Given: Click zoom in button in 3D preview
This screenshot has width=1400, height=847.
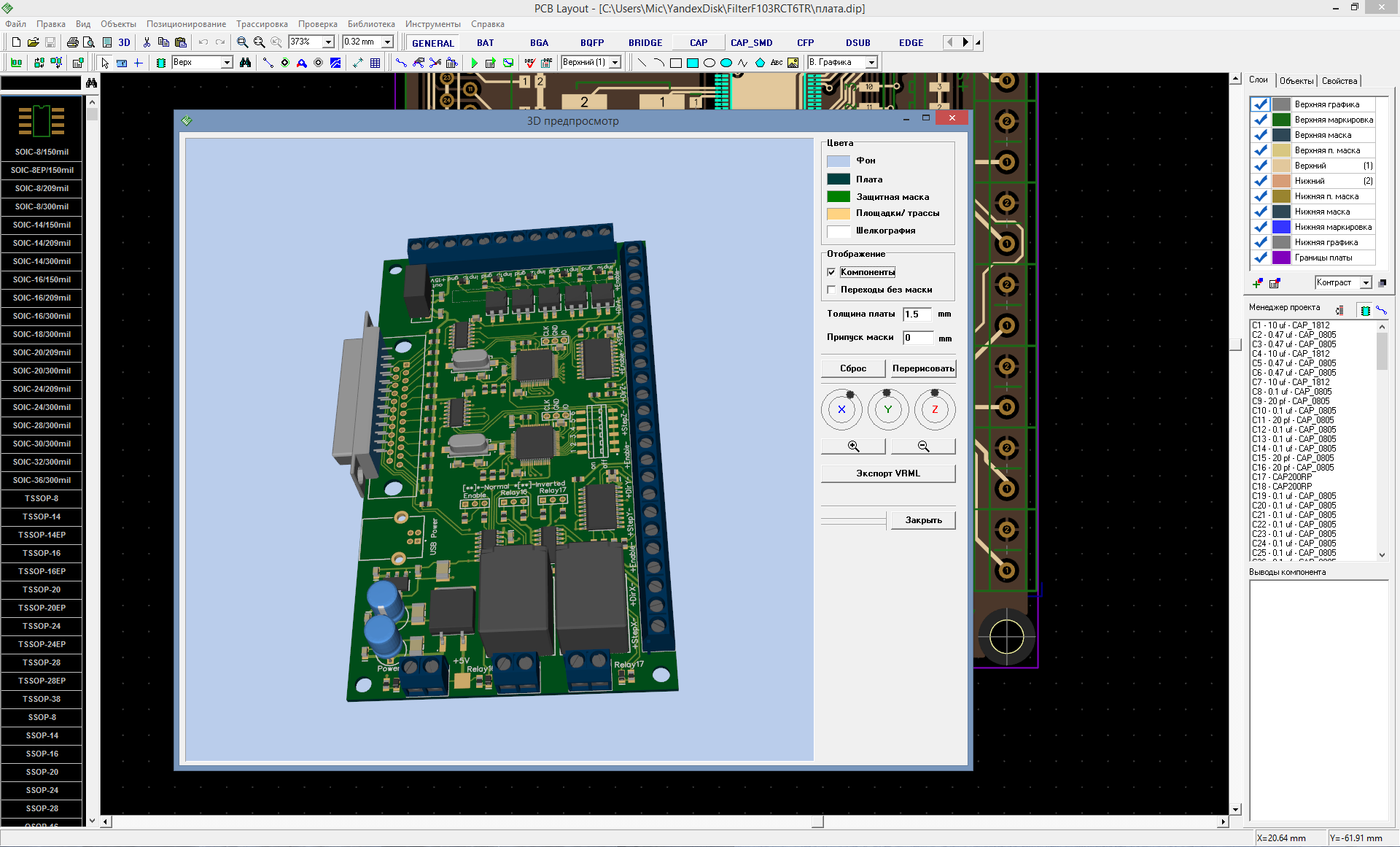Looking at the screenshot, I should point(853,446).
